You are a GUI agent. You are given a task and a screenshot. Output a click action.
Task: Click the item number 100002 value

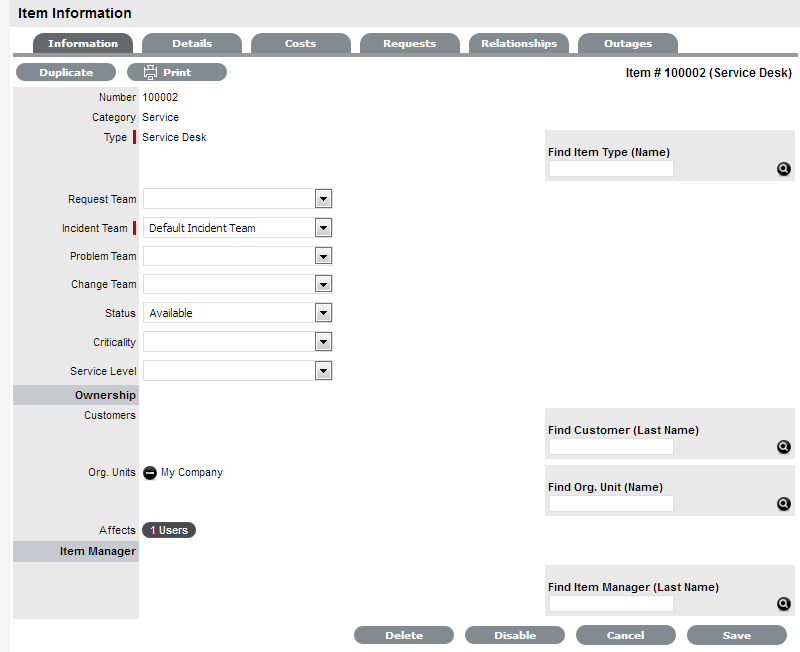click(160, 97)
